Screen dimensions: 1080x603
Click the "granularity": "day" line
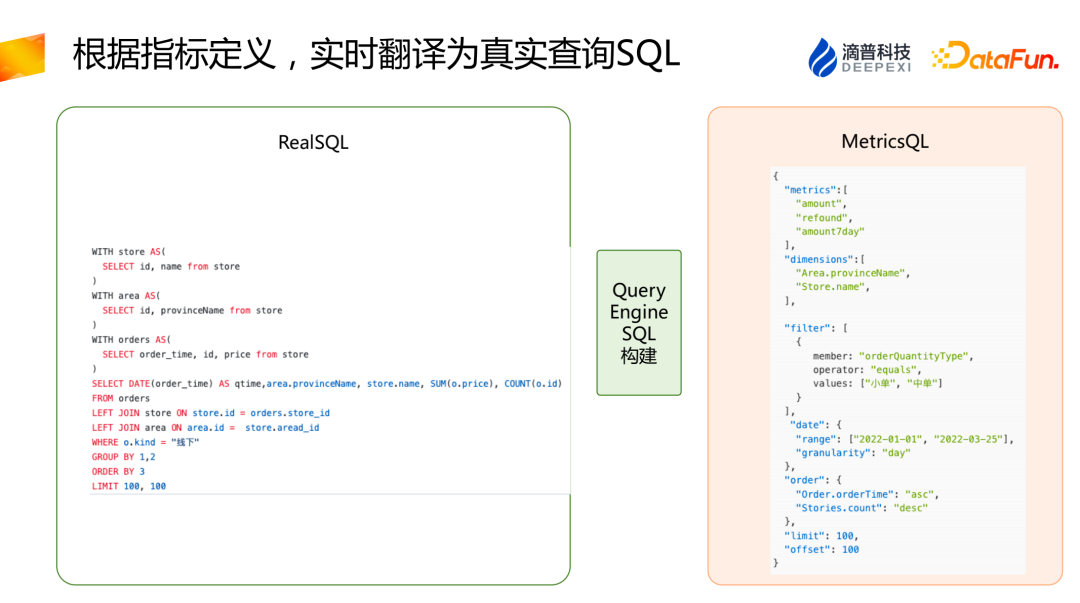tap(853, 453)
